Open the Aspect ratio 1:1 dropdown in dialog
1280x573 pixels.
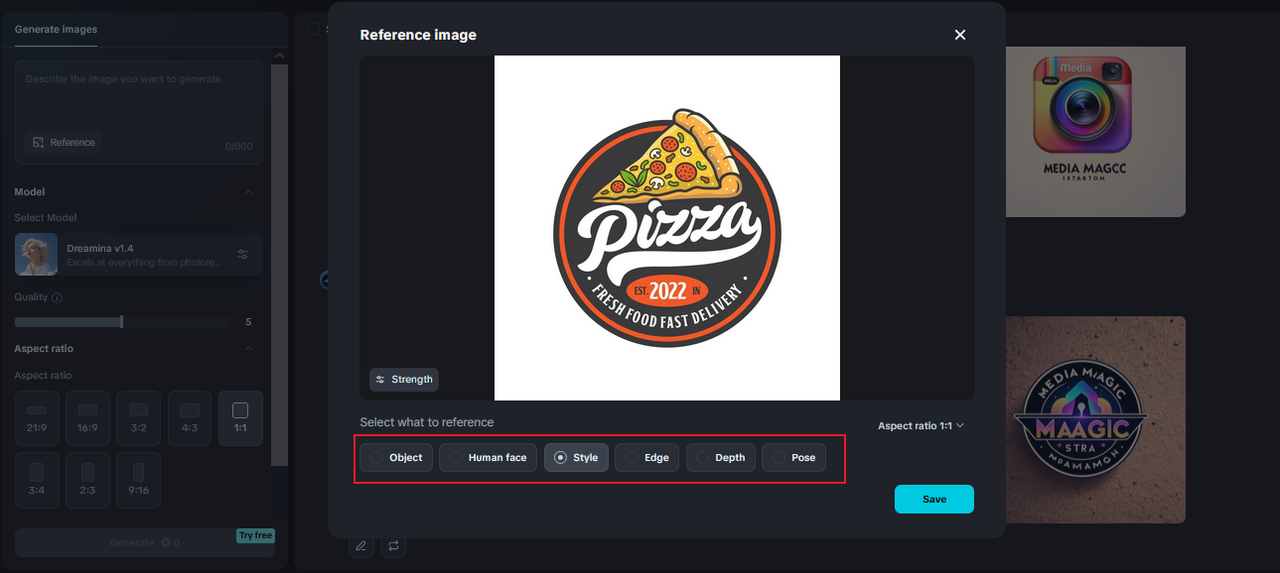921,426
